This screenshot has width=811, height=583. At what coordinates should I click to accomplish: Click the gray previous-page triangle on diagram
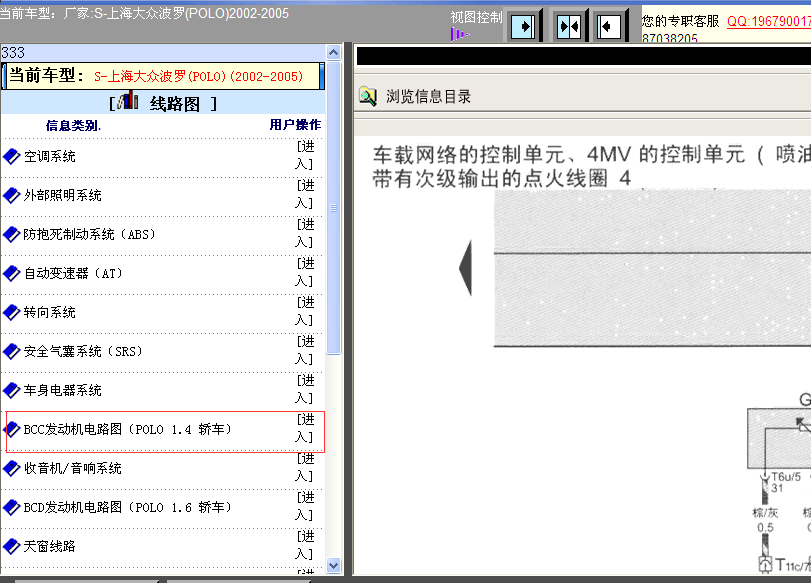tap(465, 267)
